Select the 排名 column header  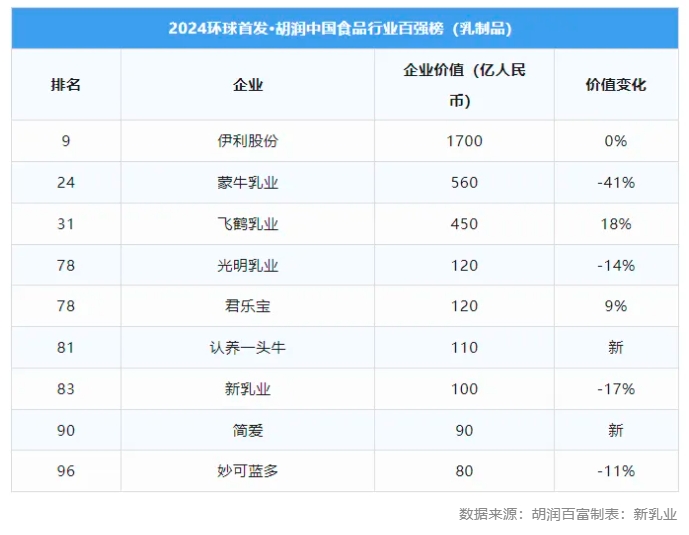point(66,84)
